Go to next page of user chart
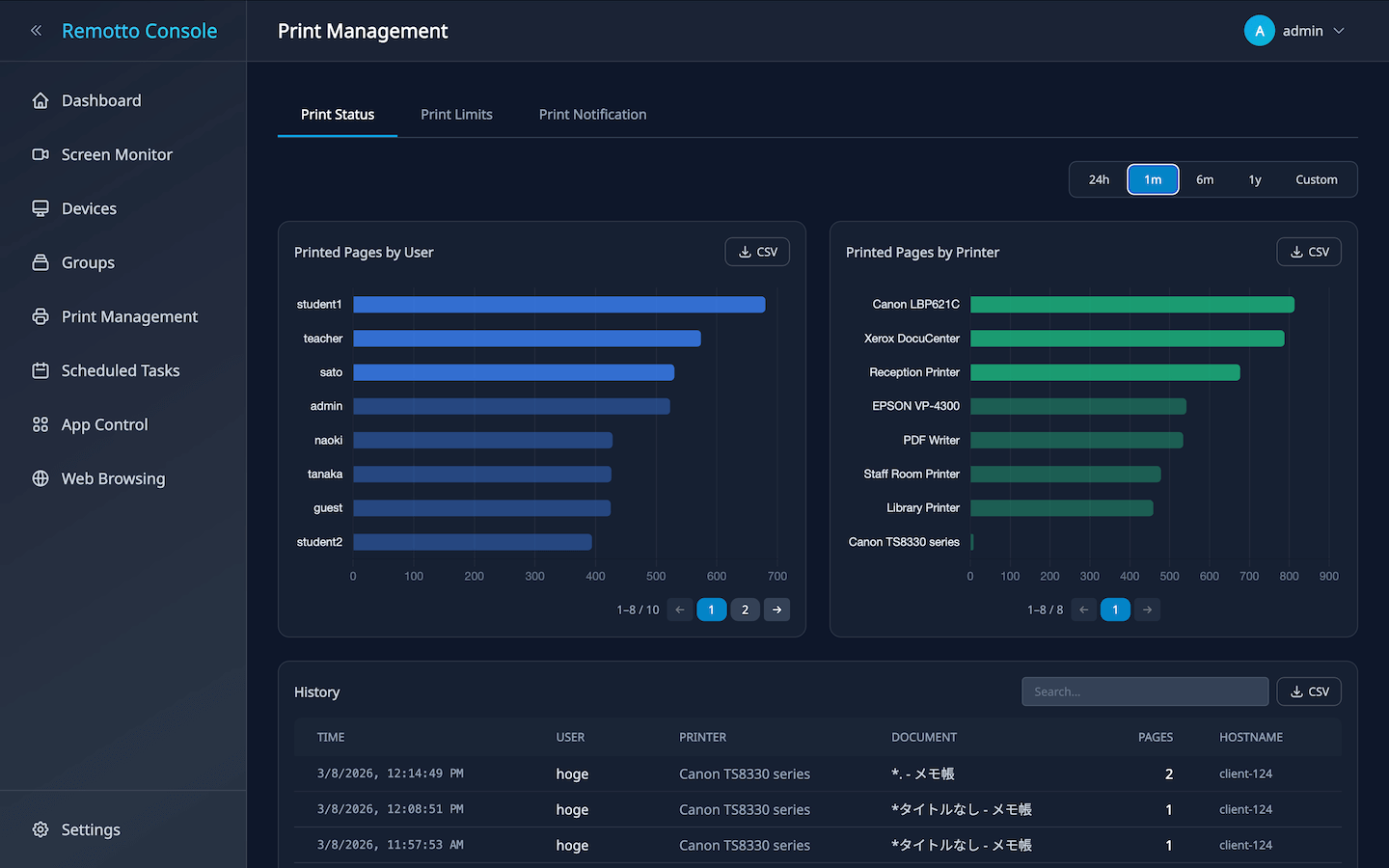The image size is (1389, 868). tap(776, 610)
